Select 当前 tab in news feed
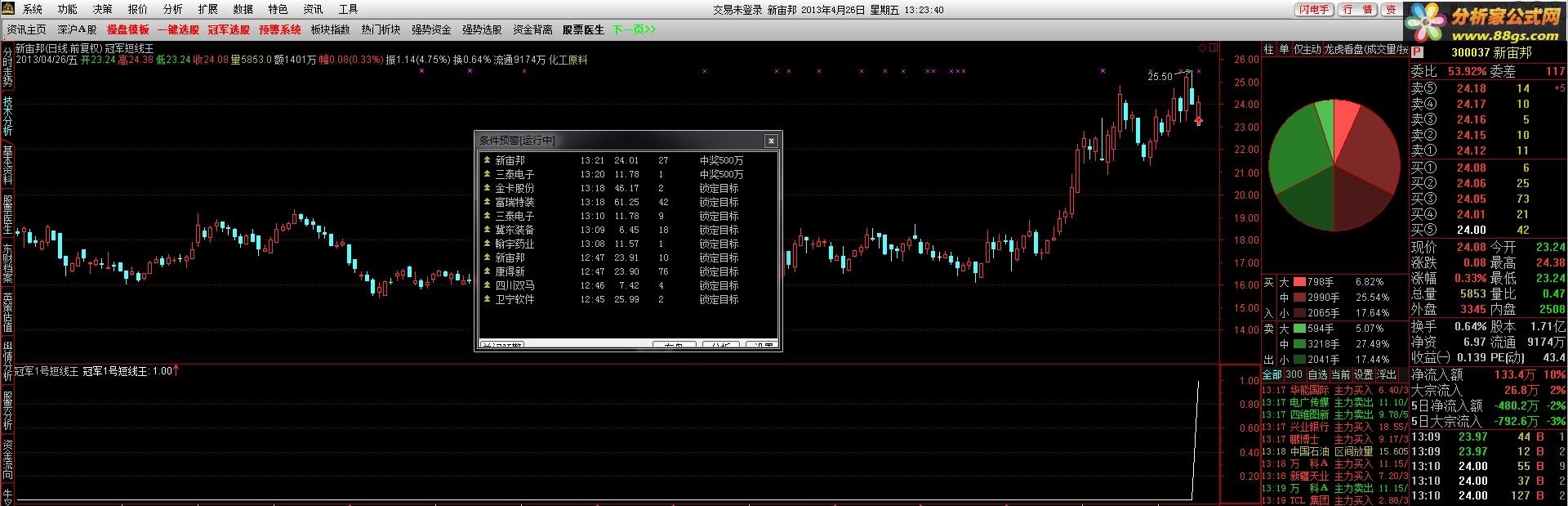 click(1340, 374)
